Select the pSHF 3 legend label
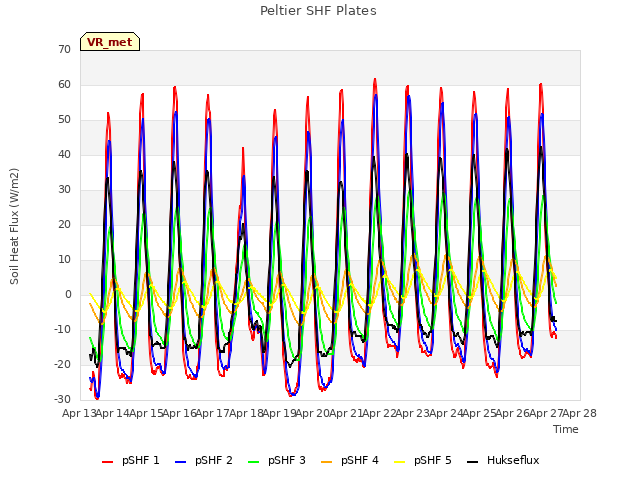 [287, 460]
